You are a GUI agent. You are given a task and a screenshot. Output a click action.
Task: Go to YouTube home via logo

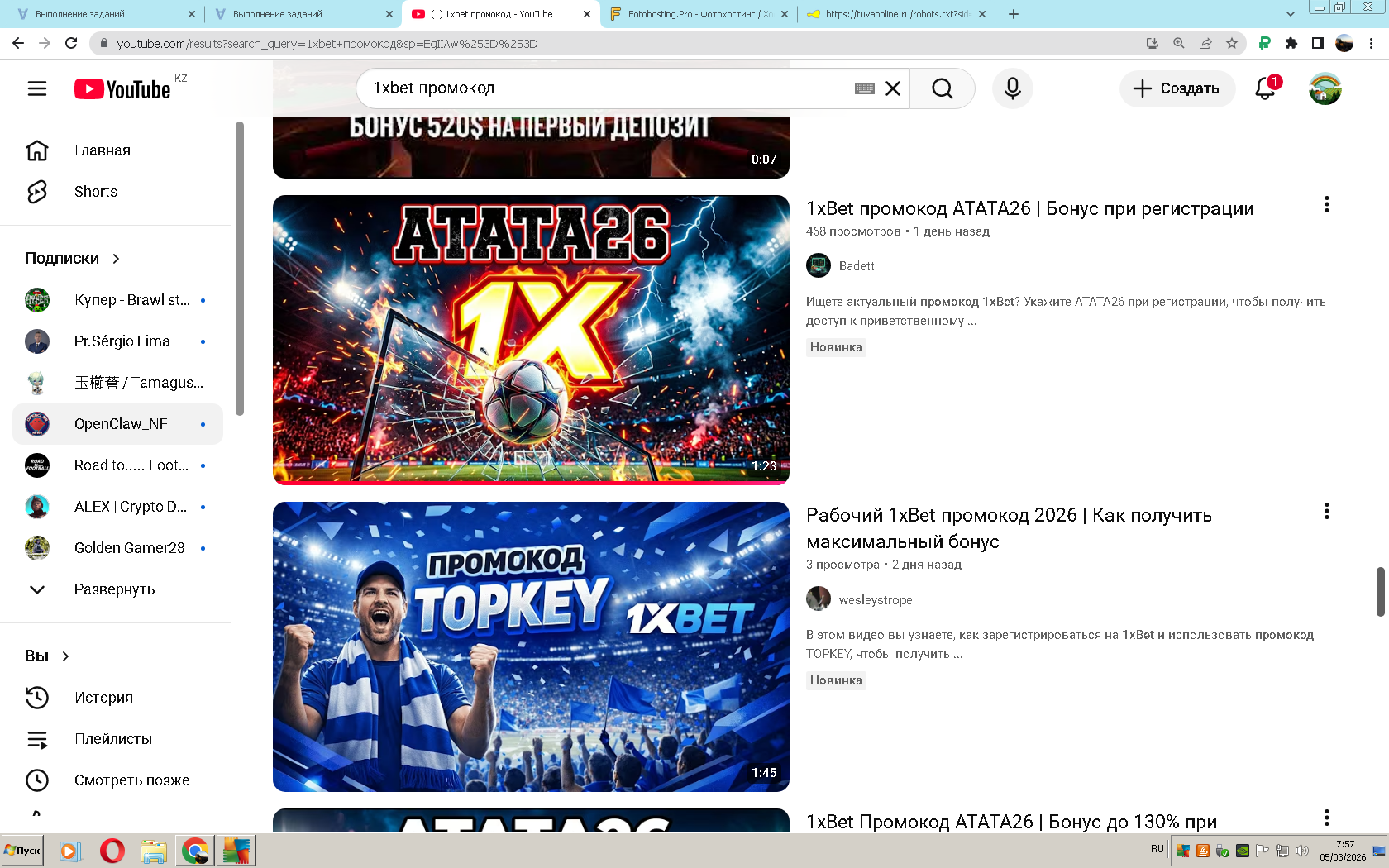[122, 88]
